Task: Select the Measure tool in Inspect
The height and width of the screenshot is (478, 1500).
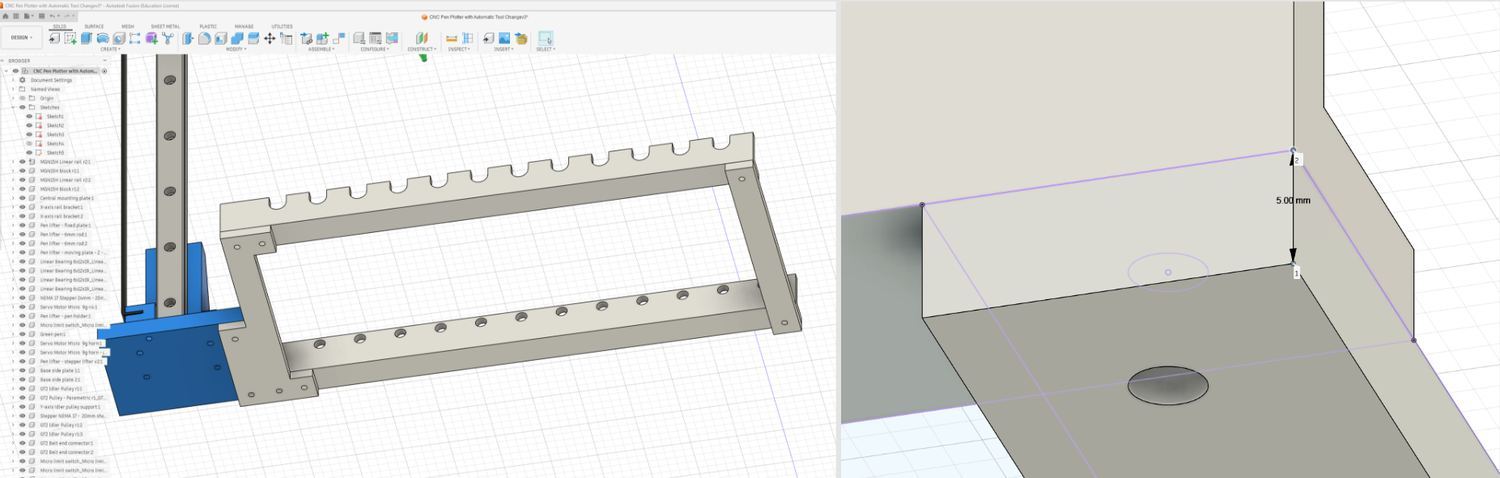Action: pos(451,38)
